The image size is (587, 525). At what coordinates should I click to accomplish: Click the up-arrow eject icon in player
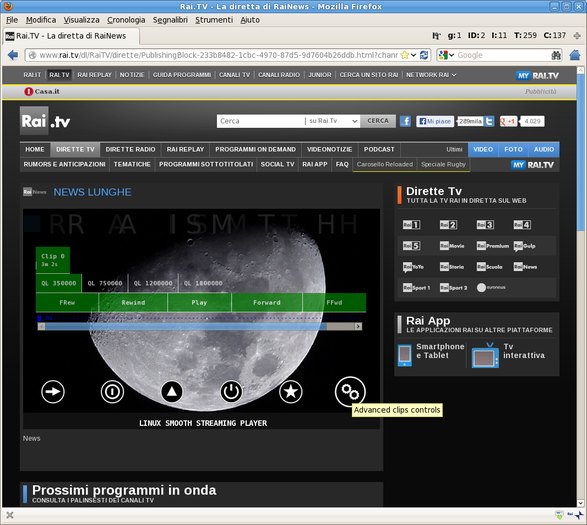coord(171,392)
